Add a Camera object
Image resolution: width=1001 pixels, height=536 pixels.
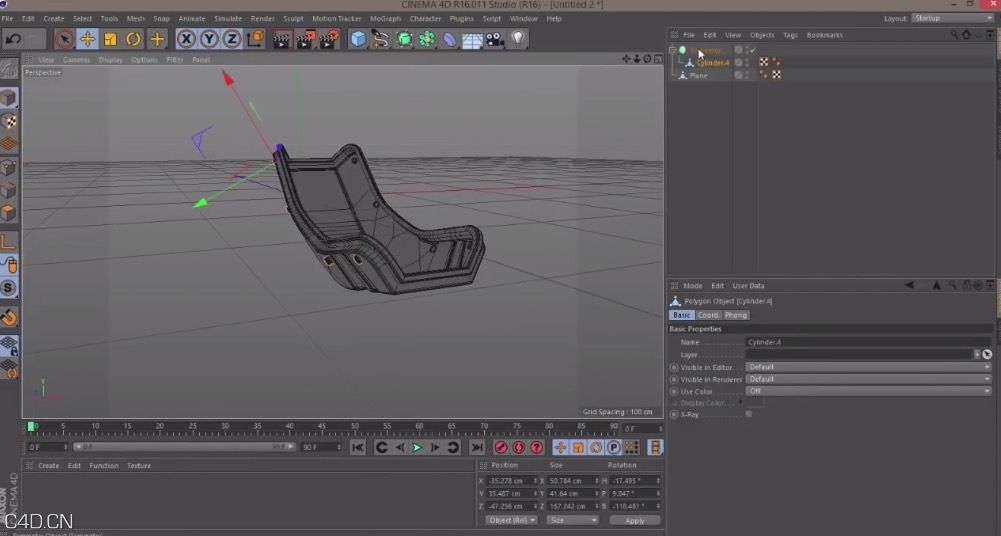495,39
